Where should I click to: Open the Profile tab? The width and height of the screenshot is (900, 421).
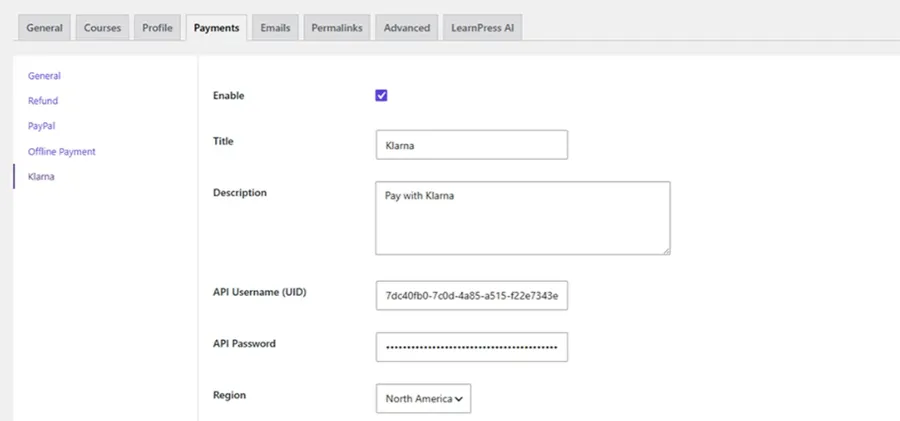(157, 28)
